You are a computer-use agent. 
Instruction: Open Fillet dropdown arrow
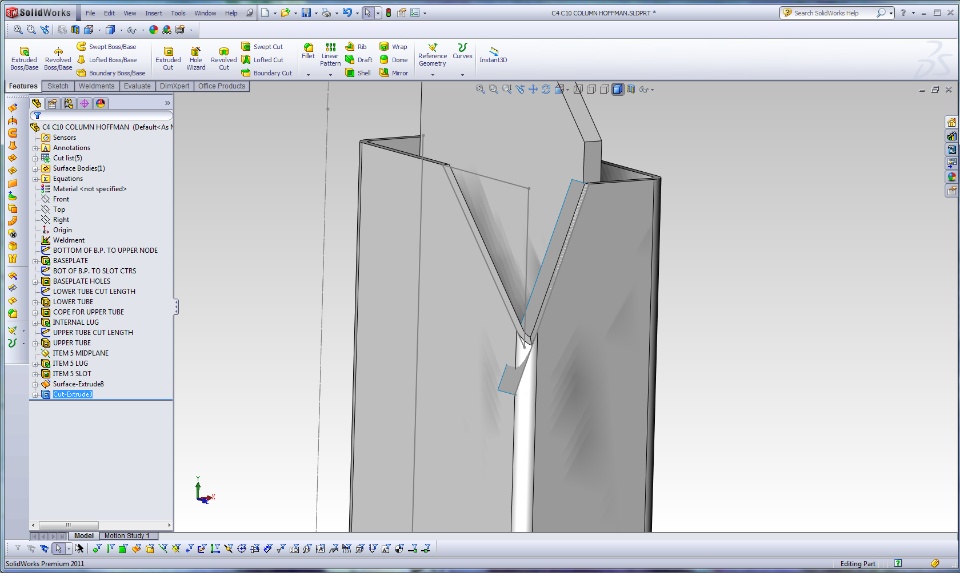point(308,75)
